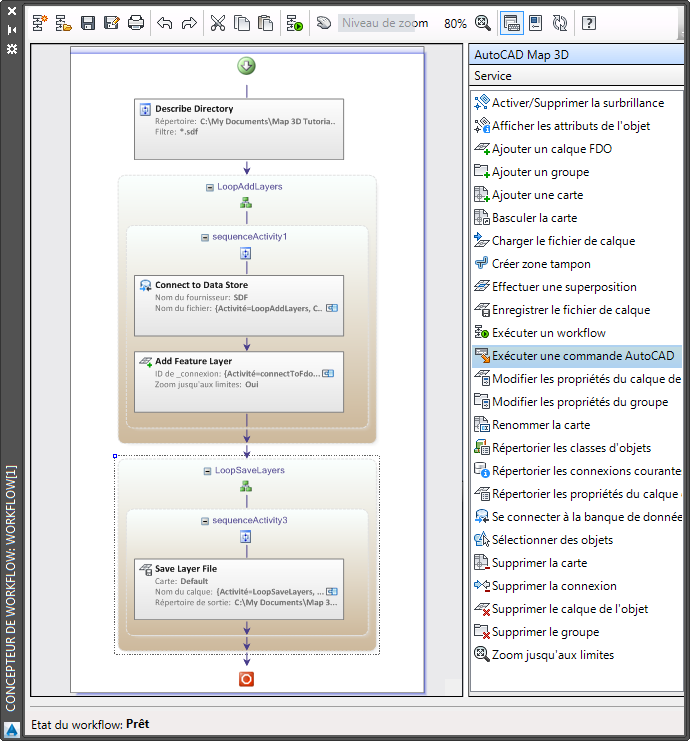This screenshot has width=690, height=741.
Task: Cut the selected activity with scissors icon
Action: (x=217, y=23)
